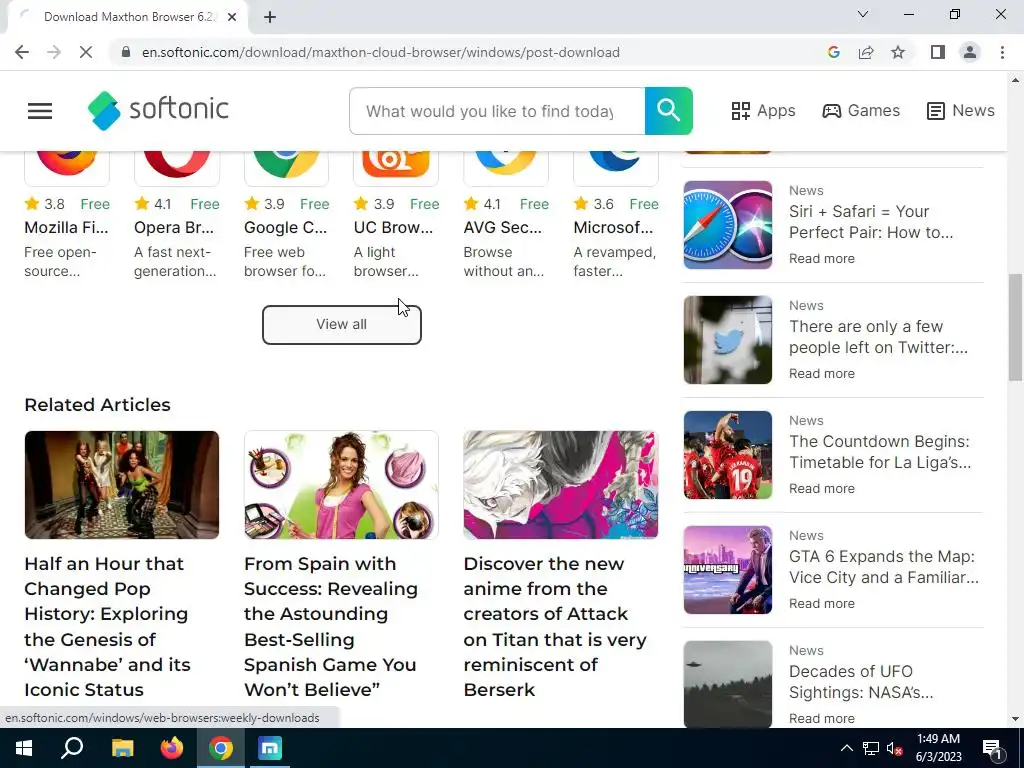Select the Download Maxthon Browser tab
The image size is (1024, 768).
[x=127, y=17]
